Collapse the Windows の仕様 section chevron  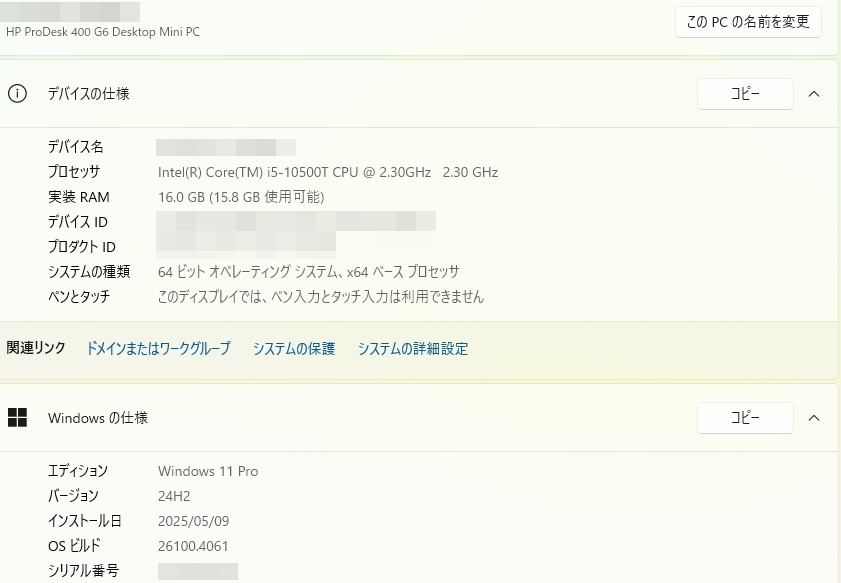(814, 418)
